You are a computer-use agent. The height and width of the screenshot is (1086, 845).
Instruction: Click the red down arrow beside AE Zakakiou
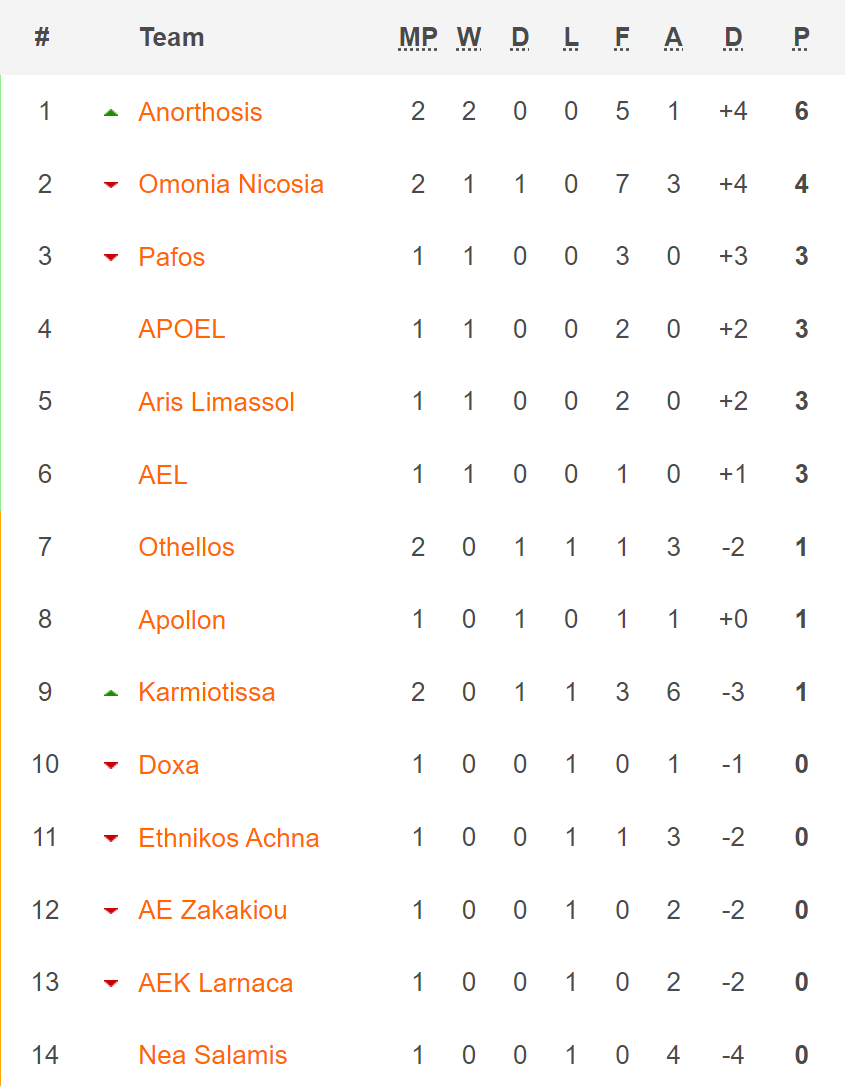point(111,911)
